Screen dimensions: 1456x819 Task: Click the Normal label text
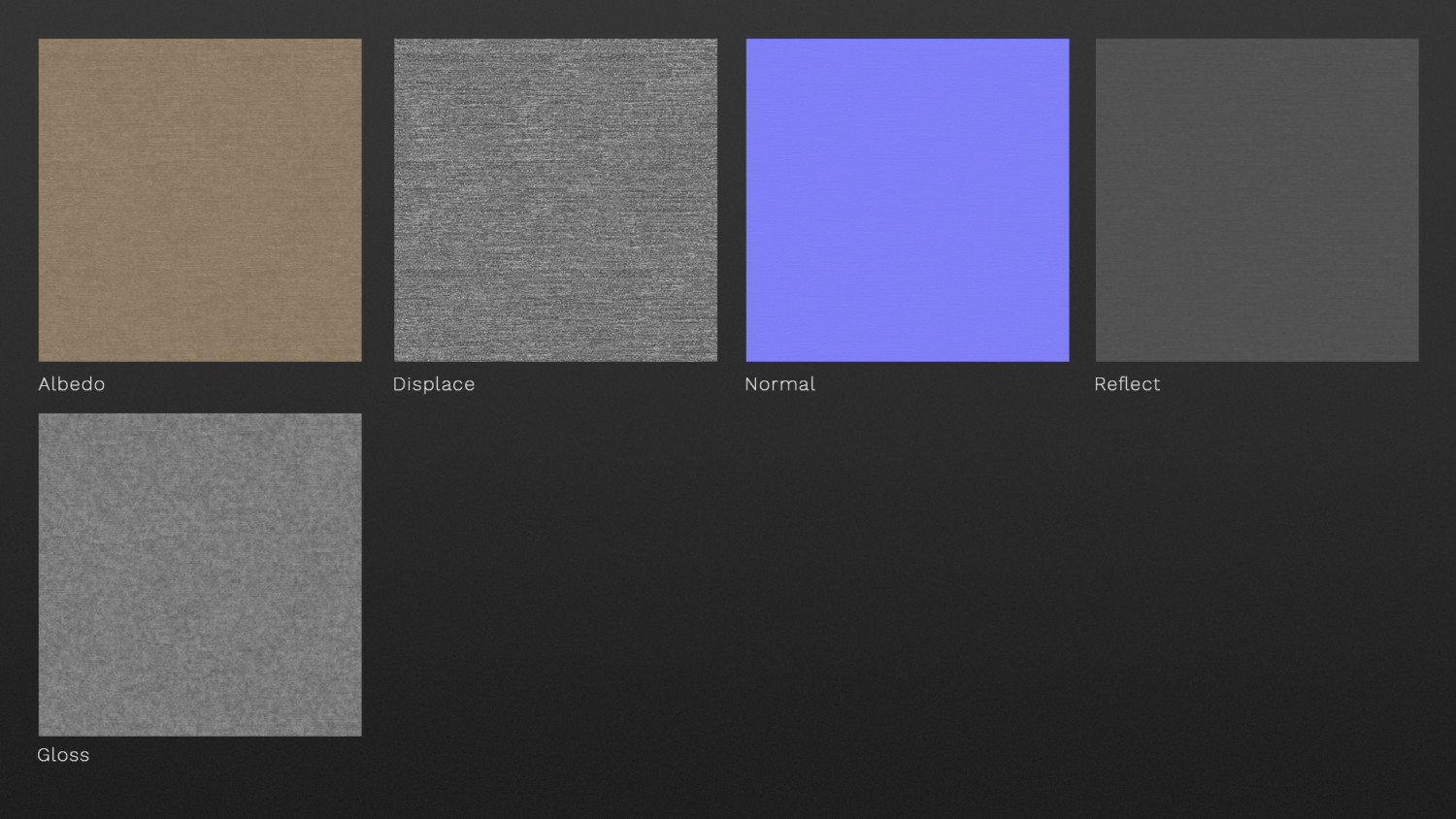(779, 384)
